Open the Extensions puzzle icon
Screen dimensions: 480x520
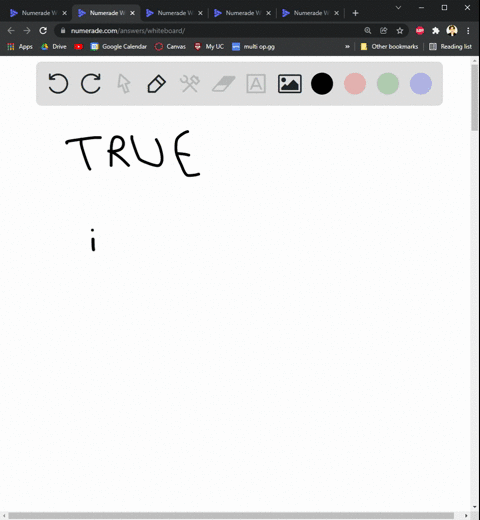pyautogui.click(x=436, y=31)
